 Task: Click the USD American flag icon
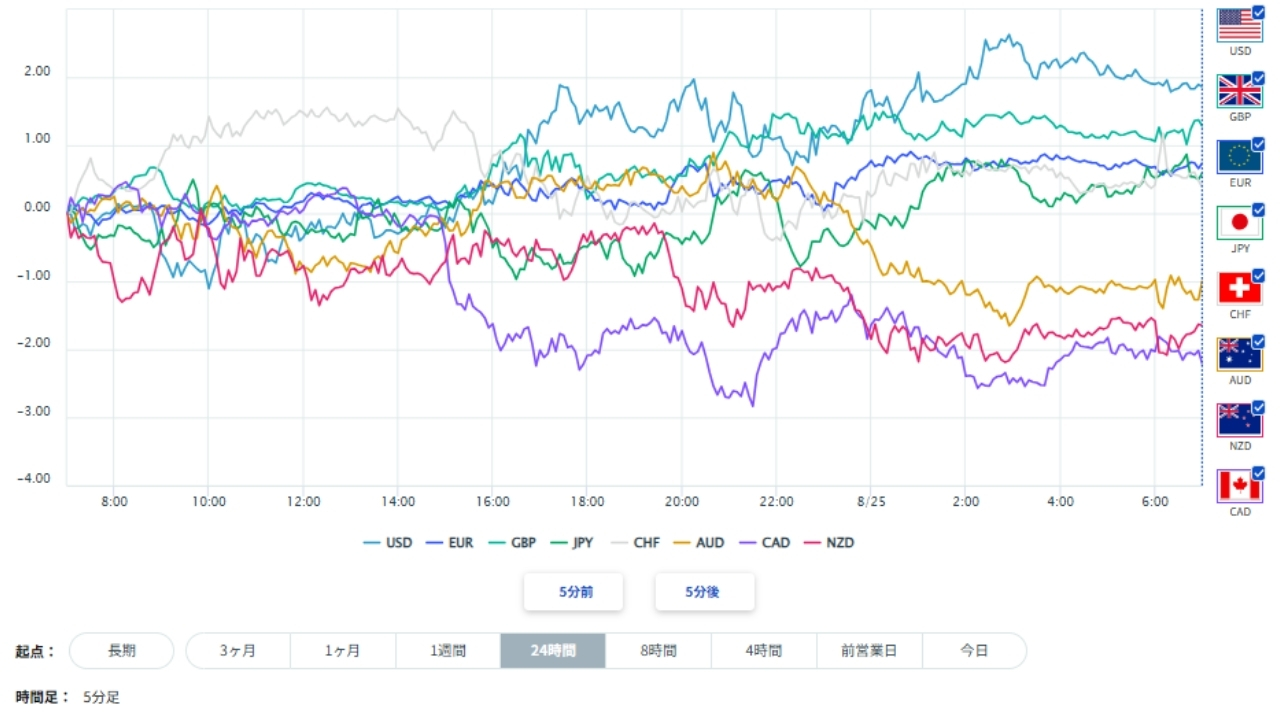(1239, 25)
